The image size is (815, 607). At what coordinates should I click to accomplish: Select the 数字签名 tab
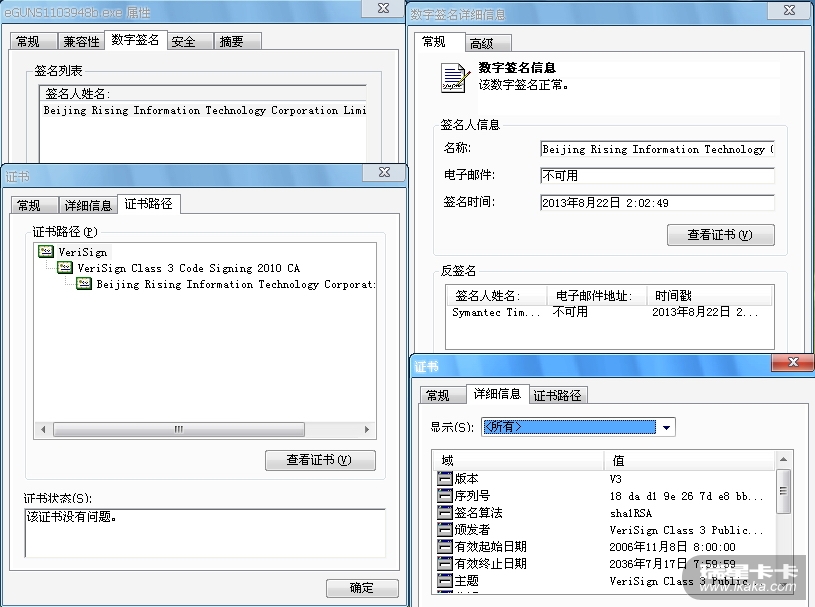click(x=136, y=40)
